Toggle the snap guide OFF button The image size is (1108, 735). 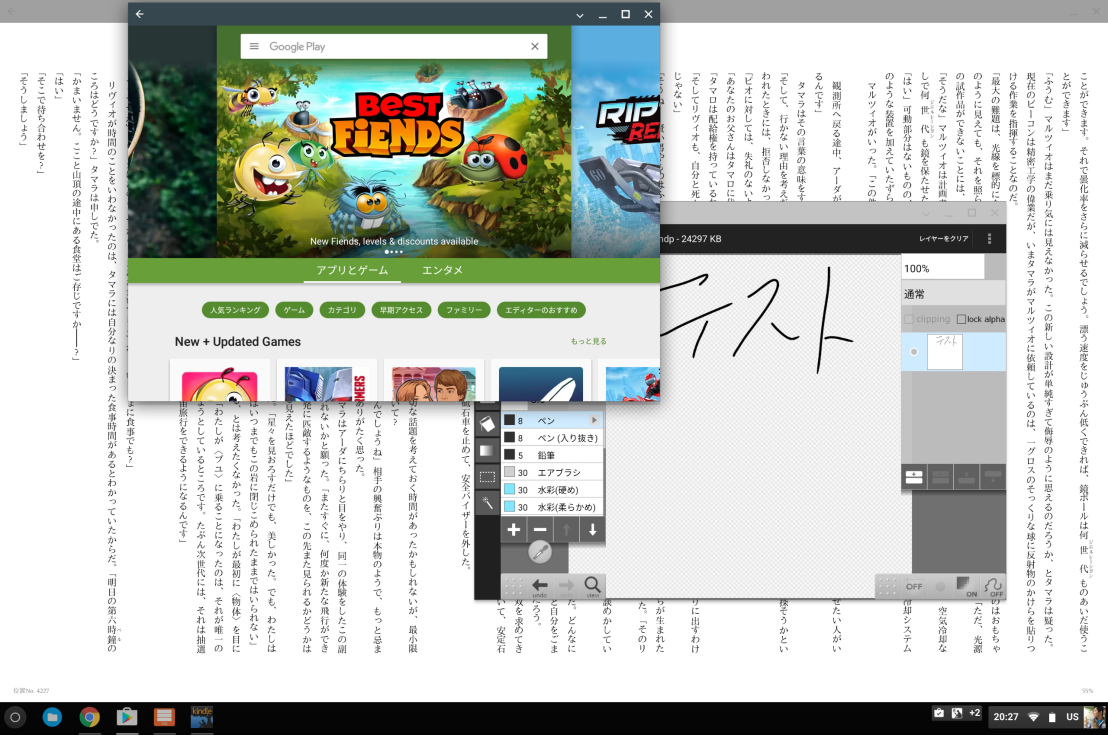(914, 587)
